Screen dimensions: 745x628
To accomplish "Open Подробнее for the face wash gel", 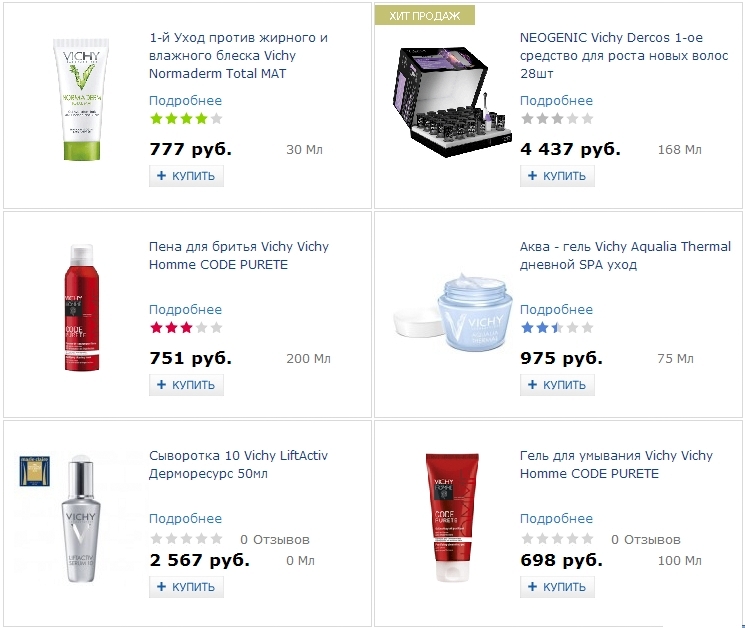I will point(556,518).
